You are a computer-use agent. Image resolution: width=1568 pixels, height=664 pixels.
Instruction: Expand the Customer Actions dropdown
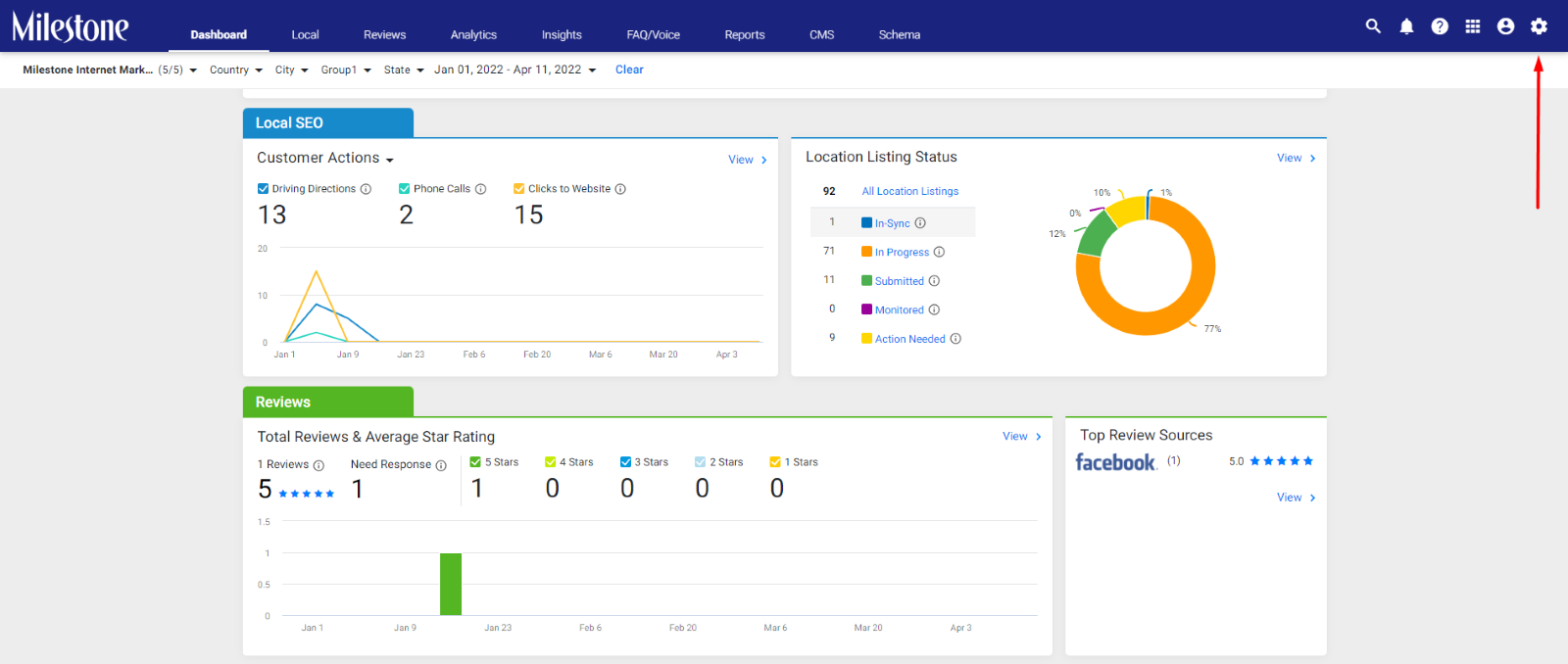point(325,159)
